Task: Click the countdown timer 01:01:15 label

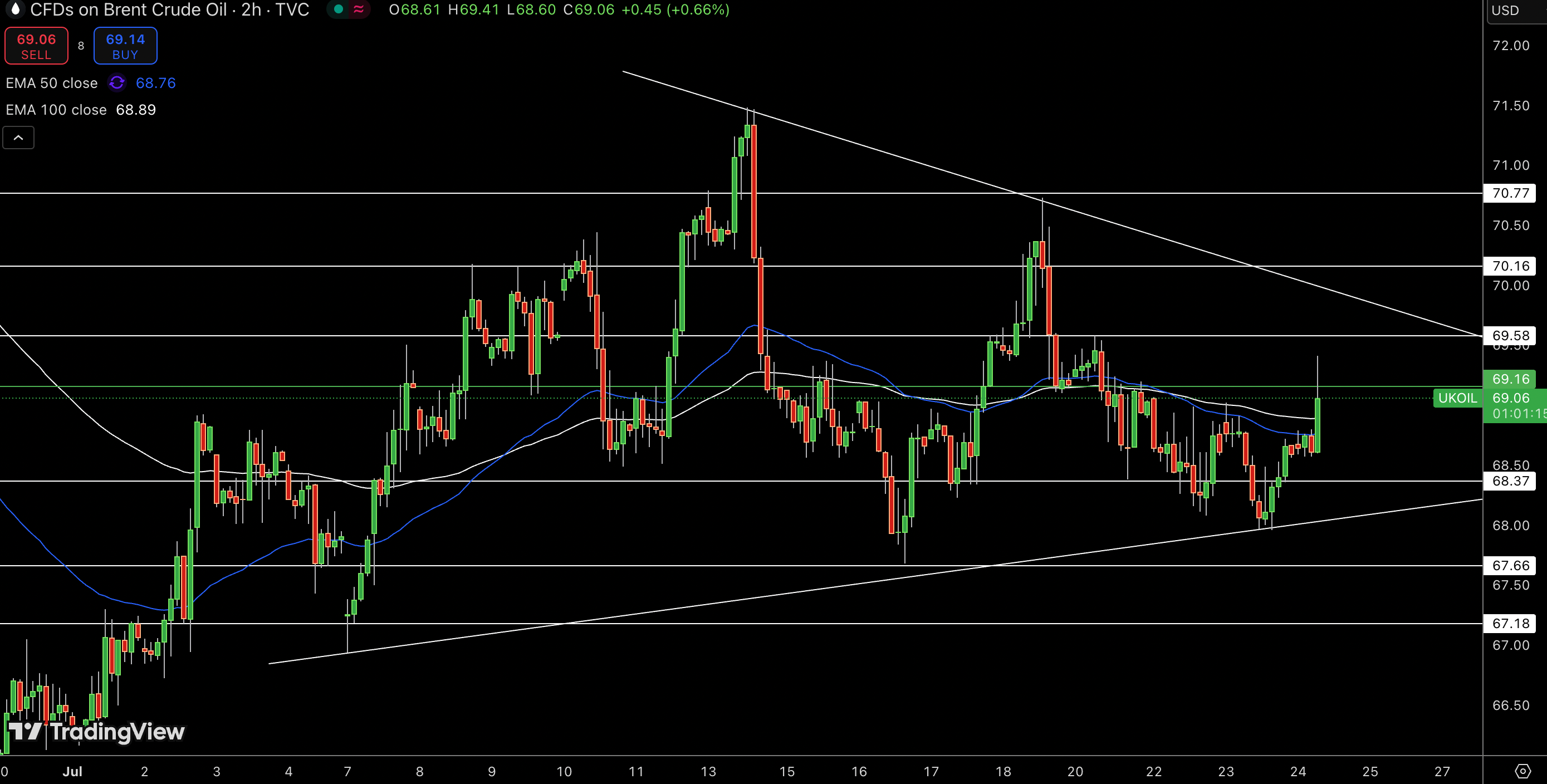Action: (x=1519, y=414)
